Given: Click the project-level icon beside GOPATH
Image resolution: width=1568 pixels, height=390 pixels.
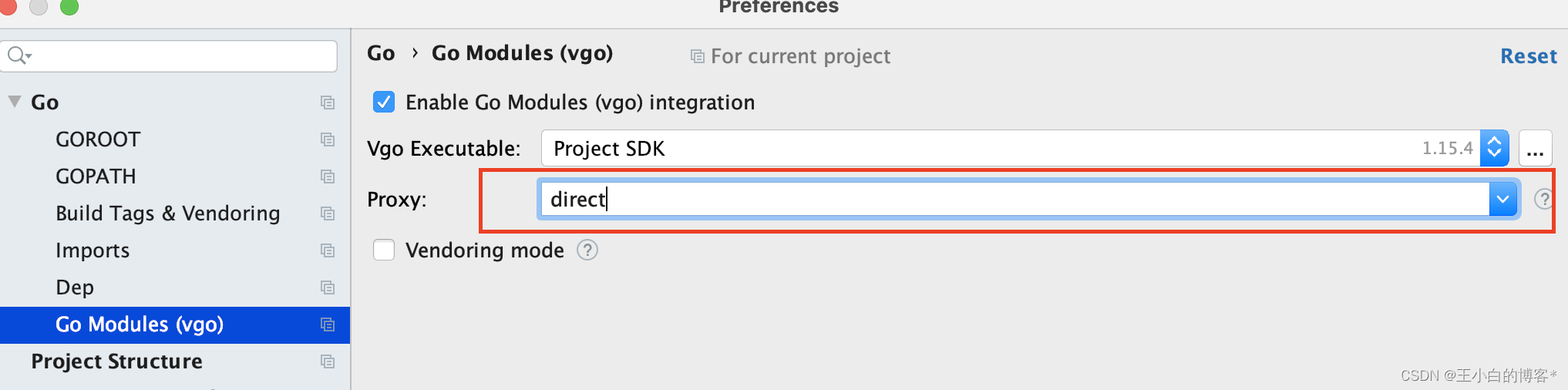Looking at the screenshot, I should click(328, 177).
